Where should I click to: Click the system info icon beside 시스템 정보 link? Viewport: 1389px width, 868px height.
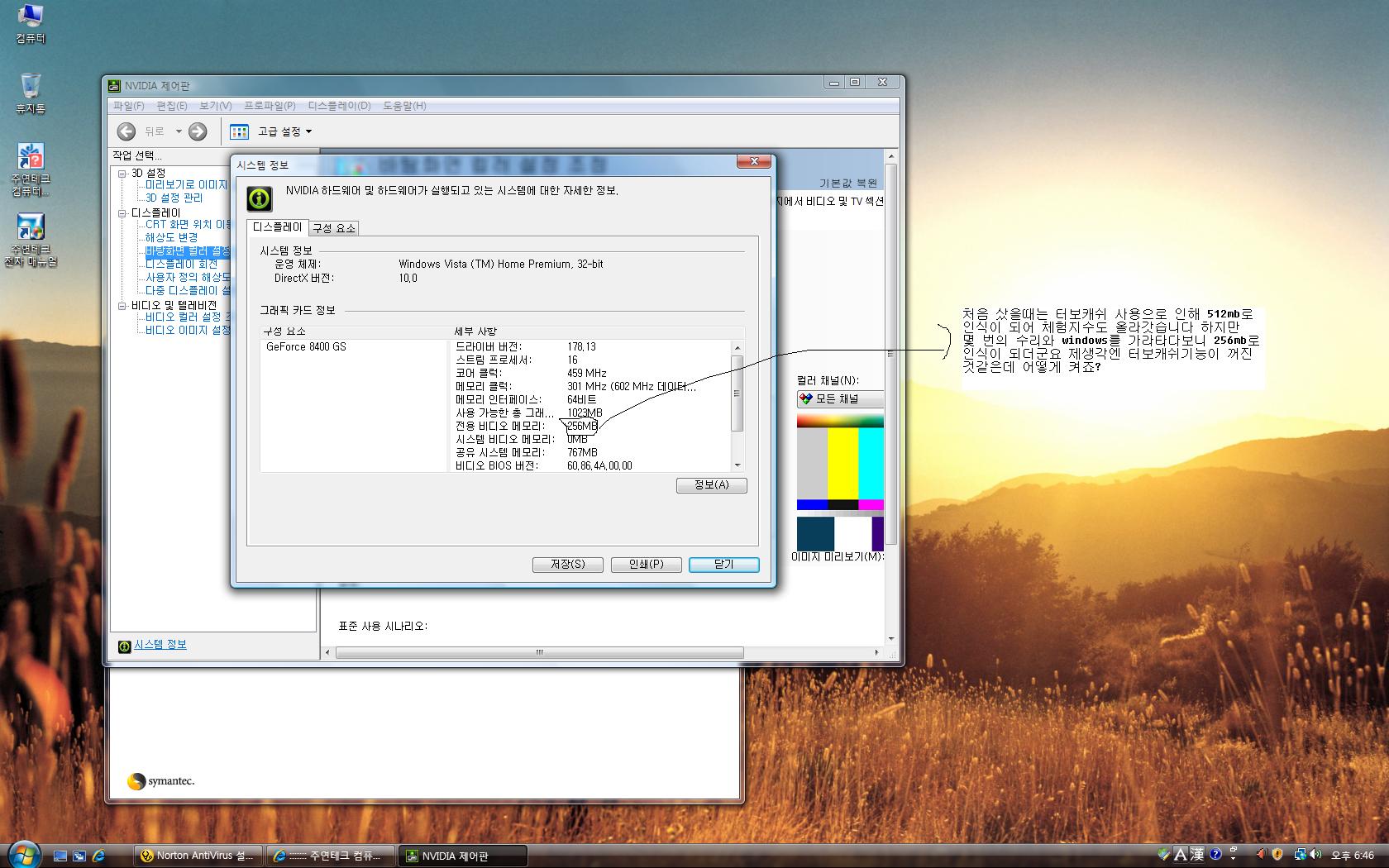point(124,646)
